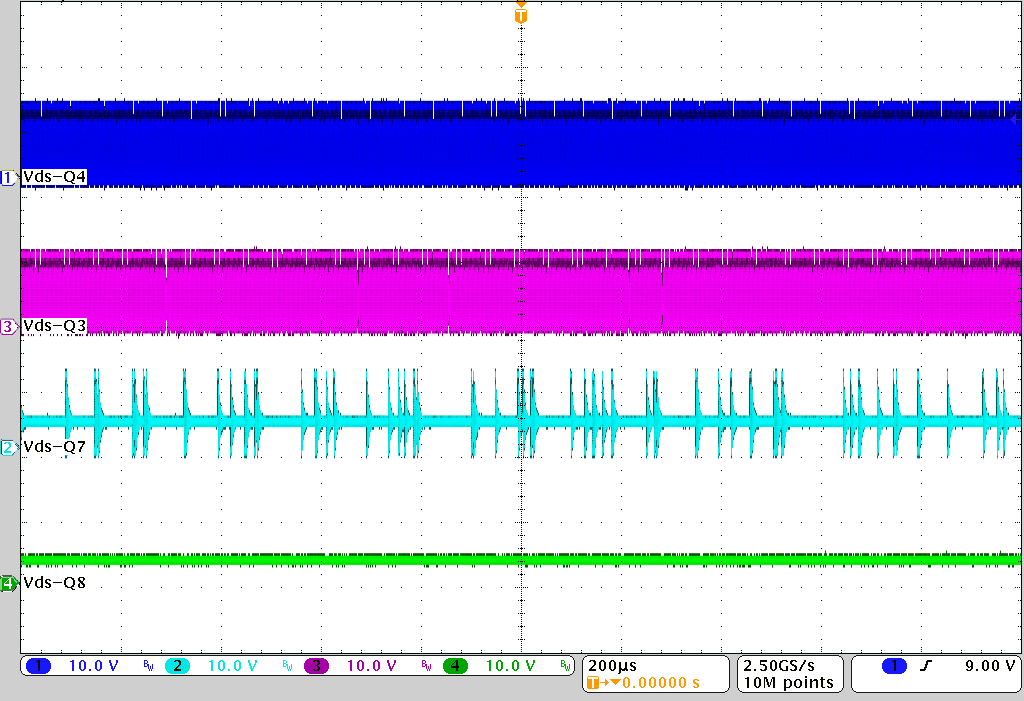
Task: Click the channel 1 ground reference marker
Action: click(x=8, y=177)
